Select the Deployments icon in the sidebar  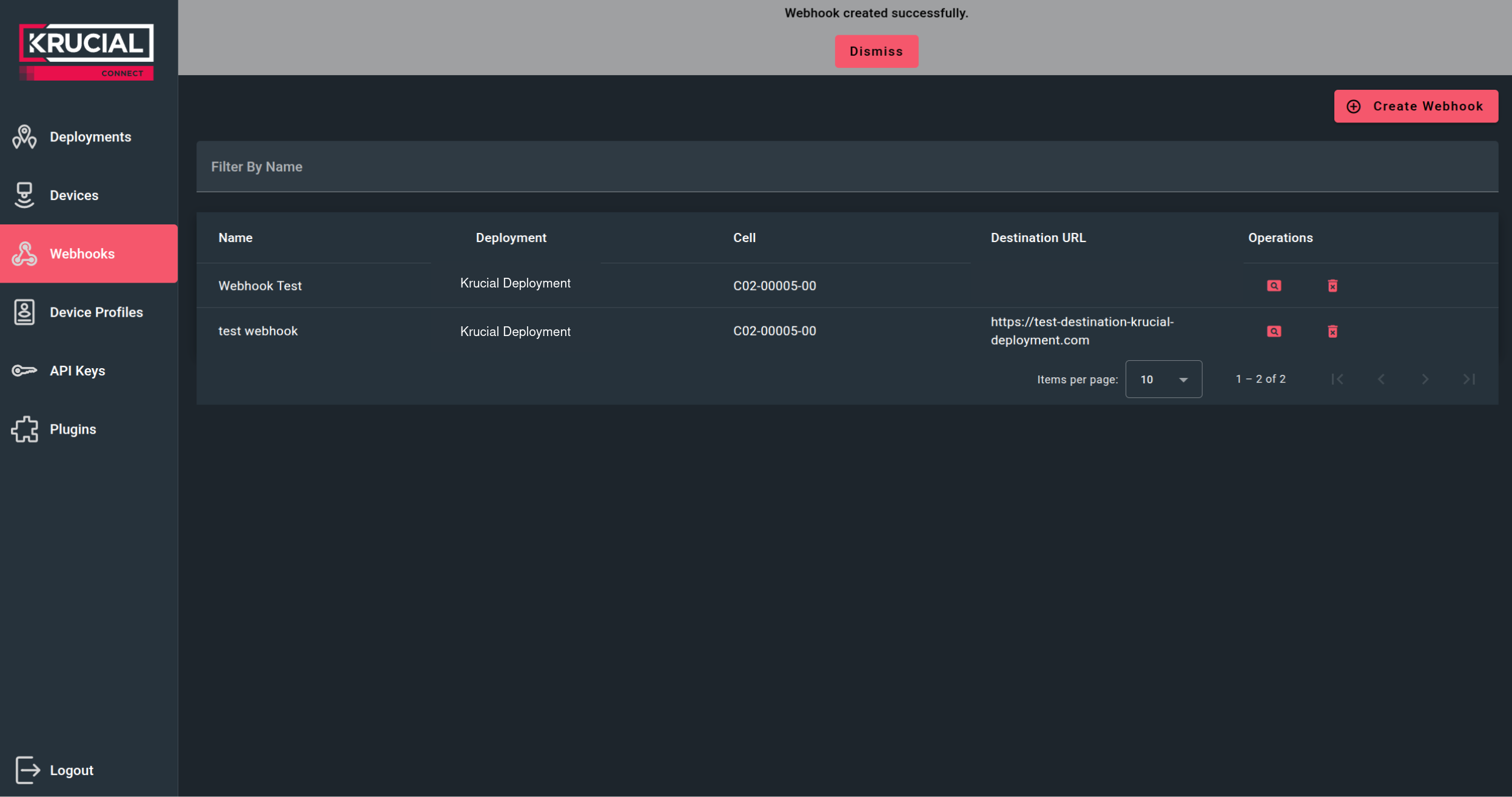coord(24,136)
